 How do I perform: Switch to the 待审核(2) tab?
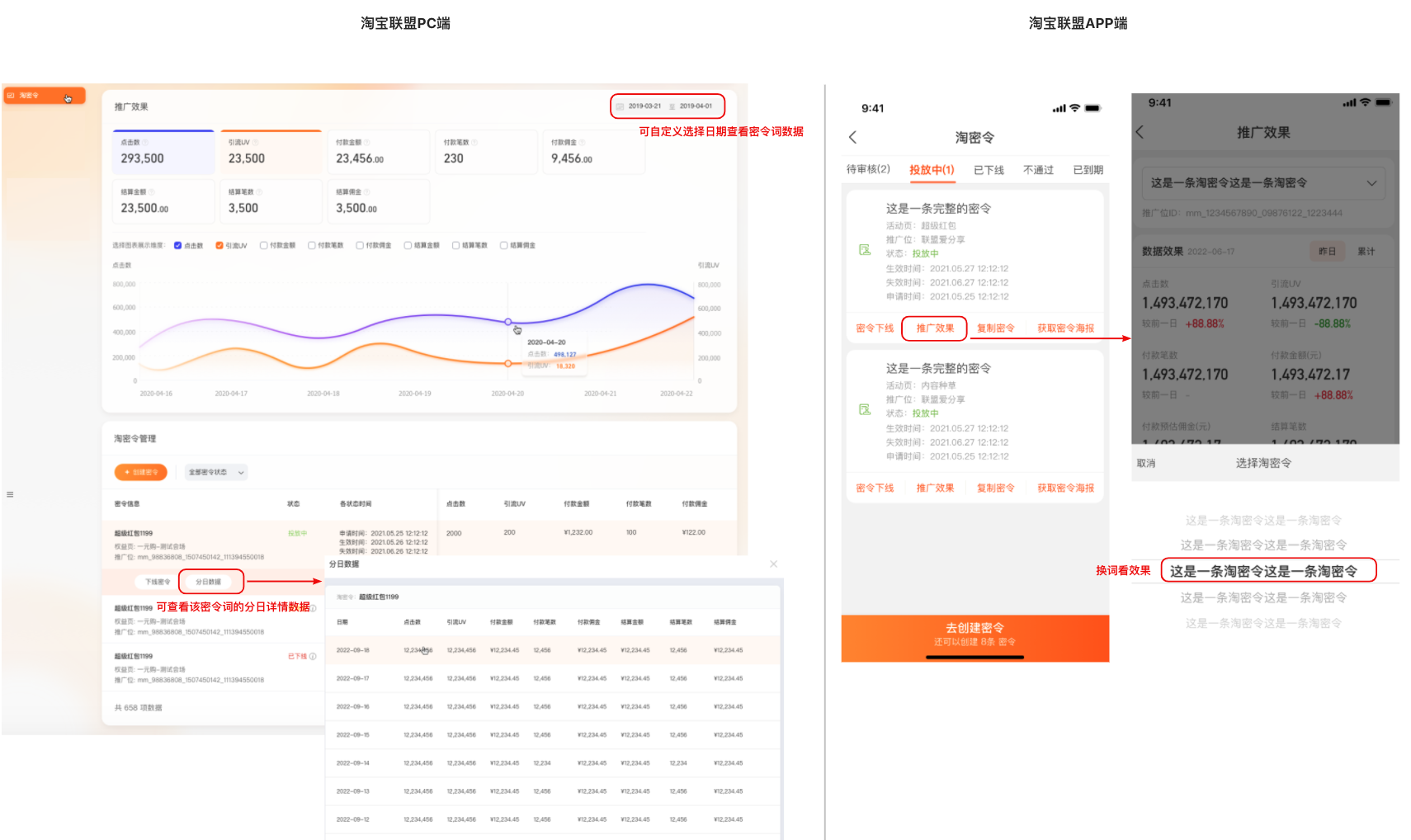(868, 169)
